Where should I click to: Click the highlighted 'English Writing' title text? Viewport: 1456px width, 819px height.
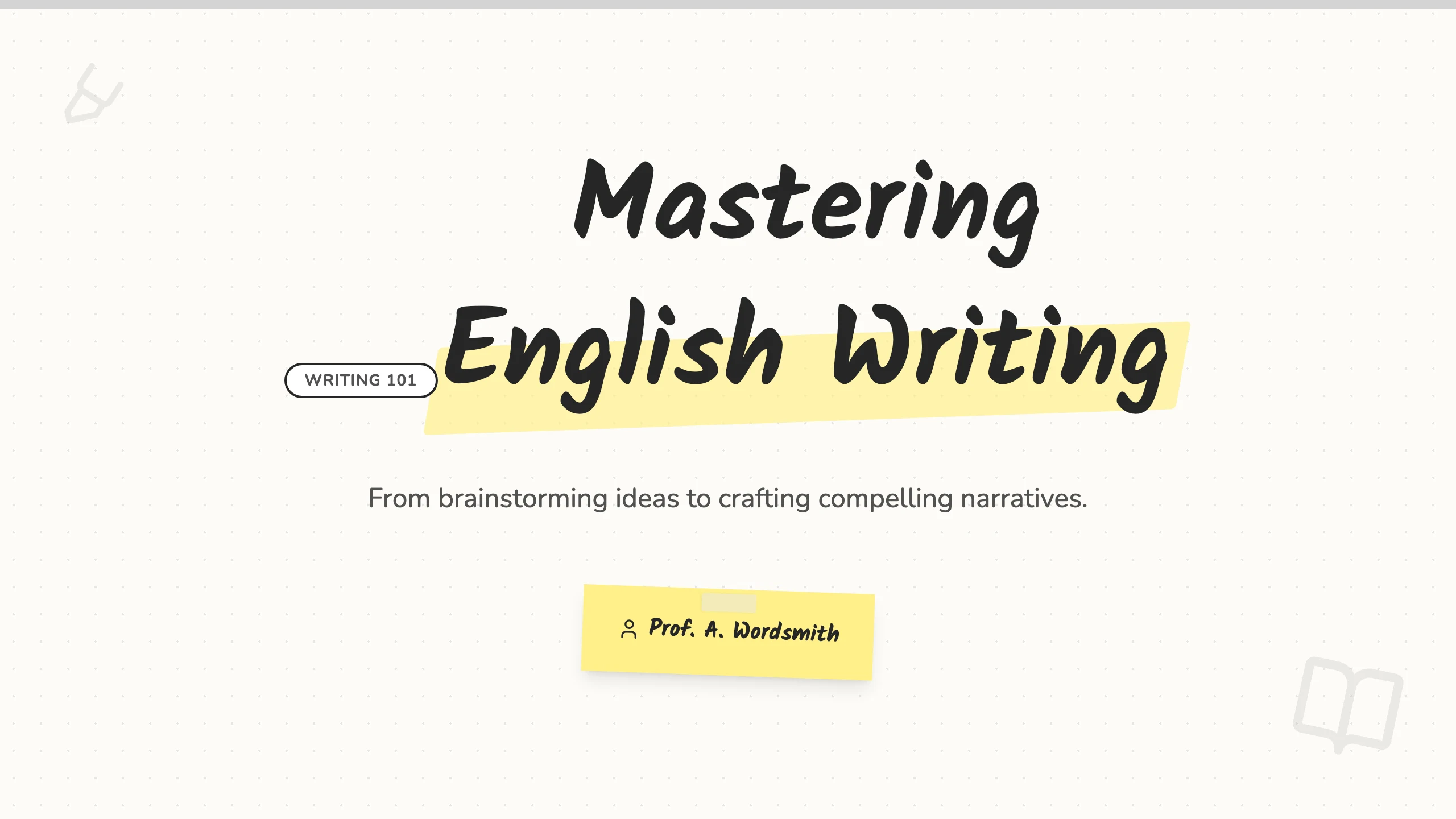click(806, 355)
